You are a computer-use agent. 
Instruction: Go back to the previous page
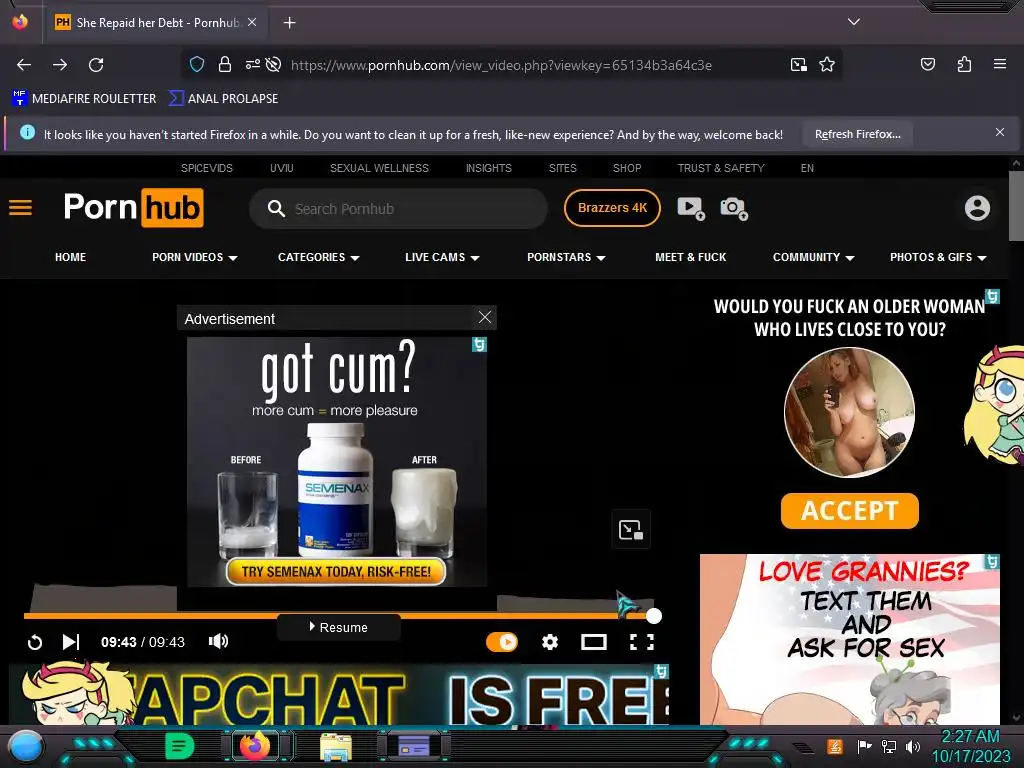coord(24,65)
